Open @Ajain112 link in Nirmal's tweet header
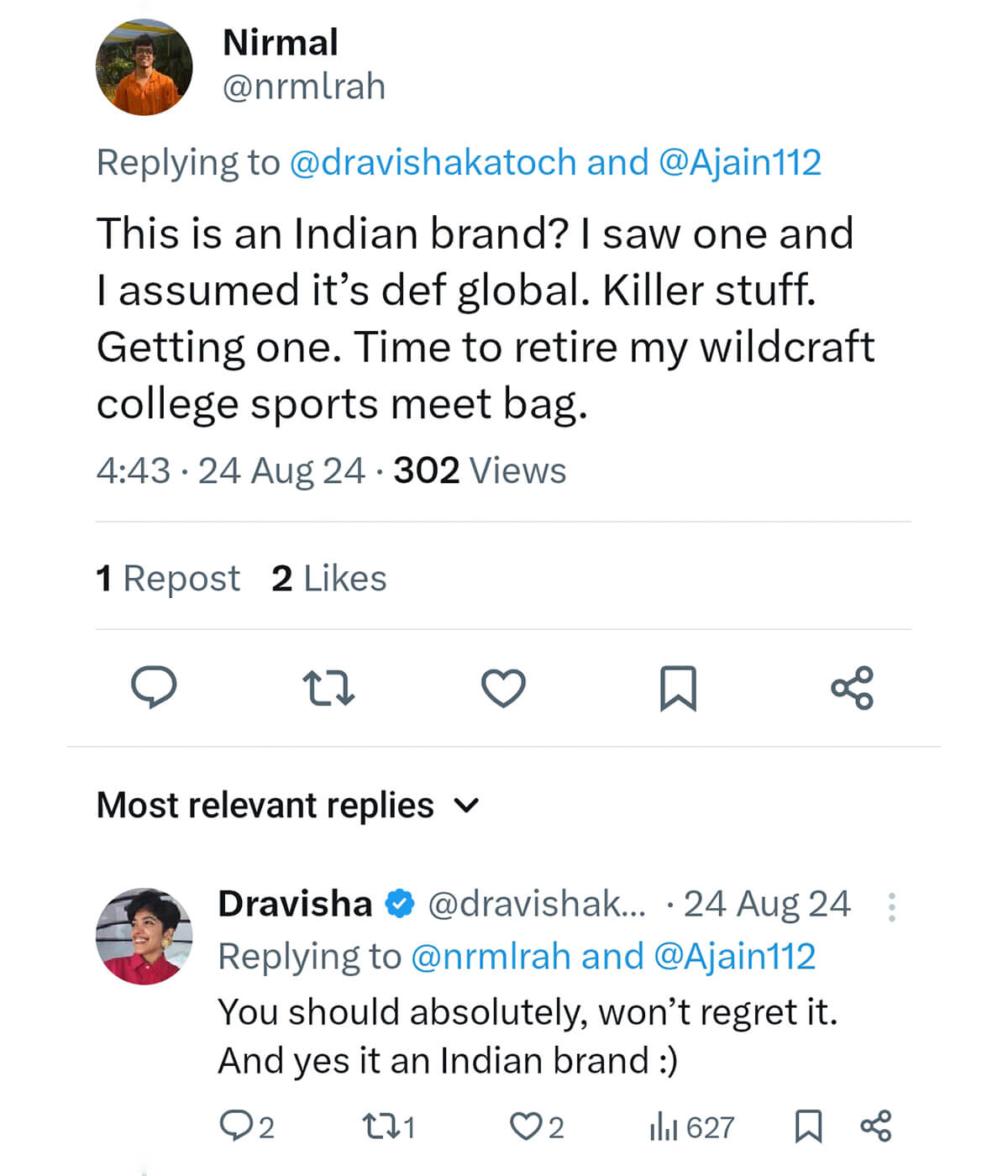1008x1176 pixels. click(740, 162)
